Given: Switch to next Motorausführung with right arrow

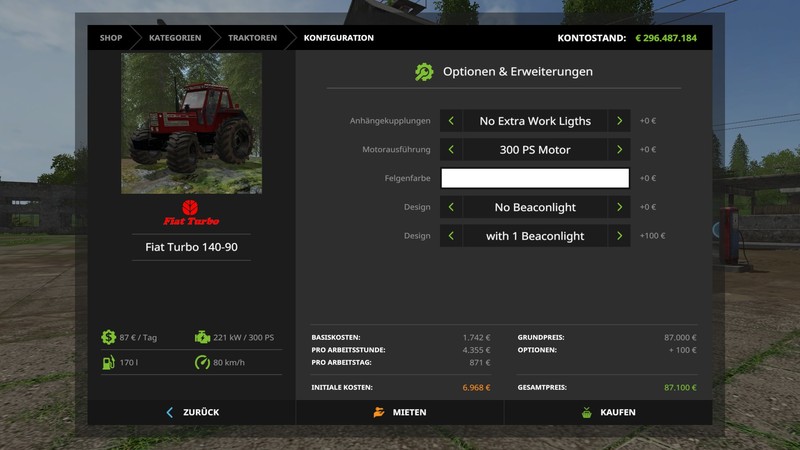Looking at the screenshot, I should point(619,150).
